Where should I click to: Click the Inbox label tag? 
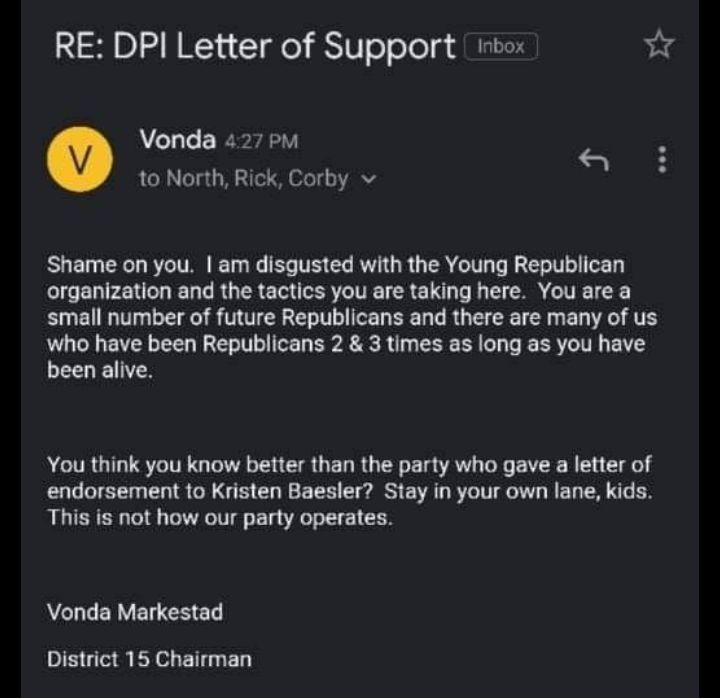pos(501,46)
